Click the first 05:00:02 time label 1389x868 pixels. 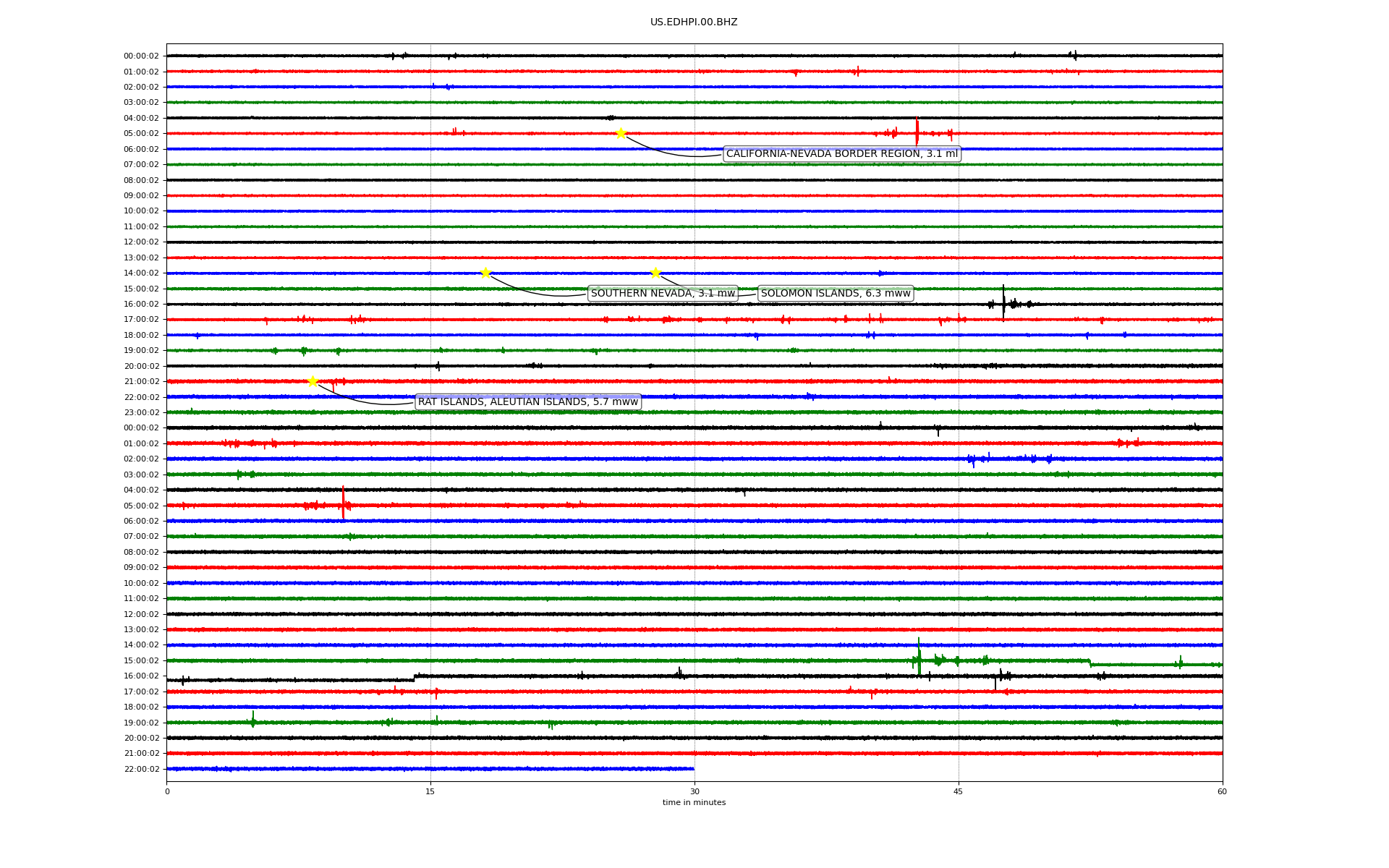141,134
